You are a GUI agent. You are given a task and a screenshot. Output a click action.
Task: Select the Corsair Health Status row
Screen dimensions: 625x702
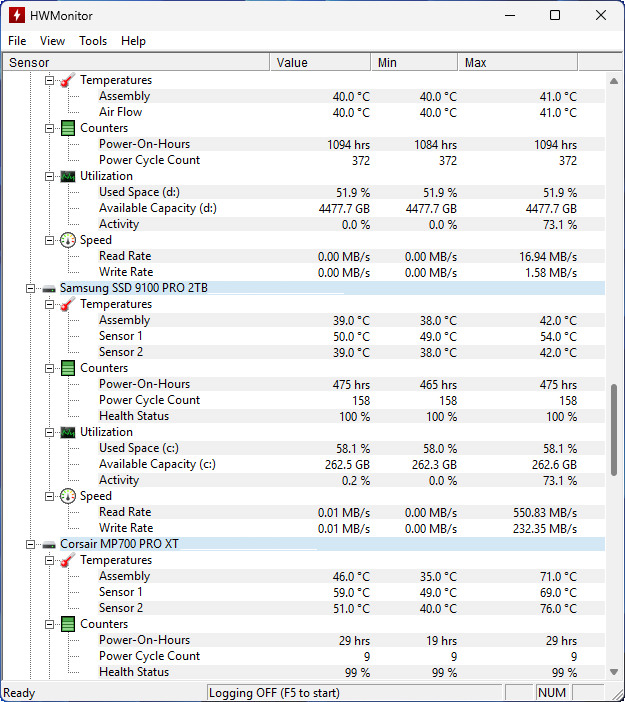[x=351, y=672]
